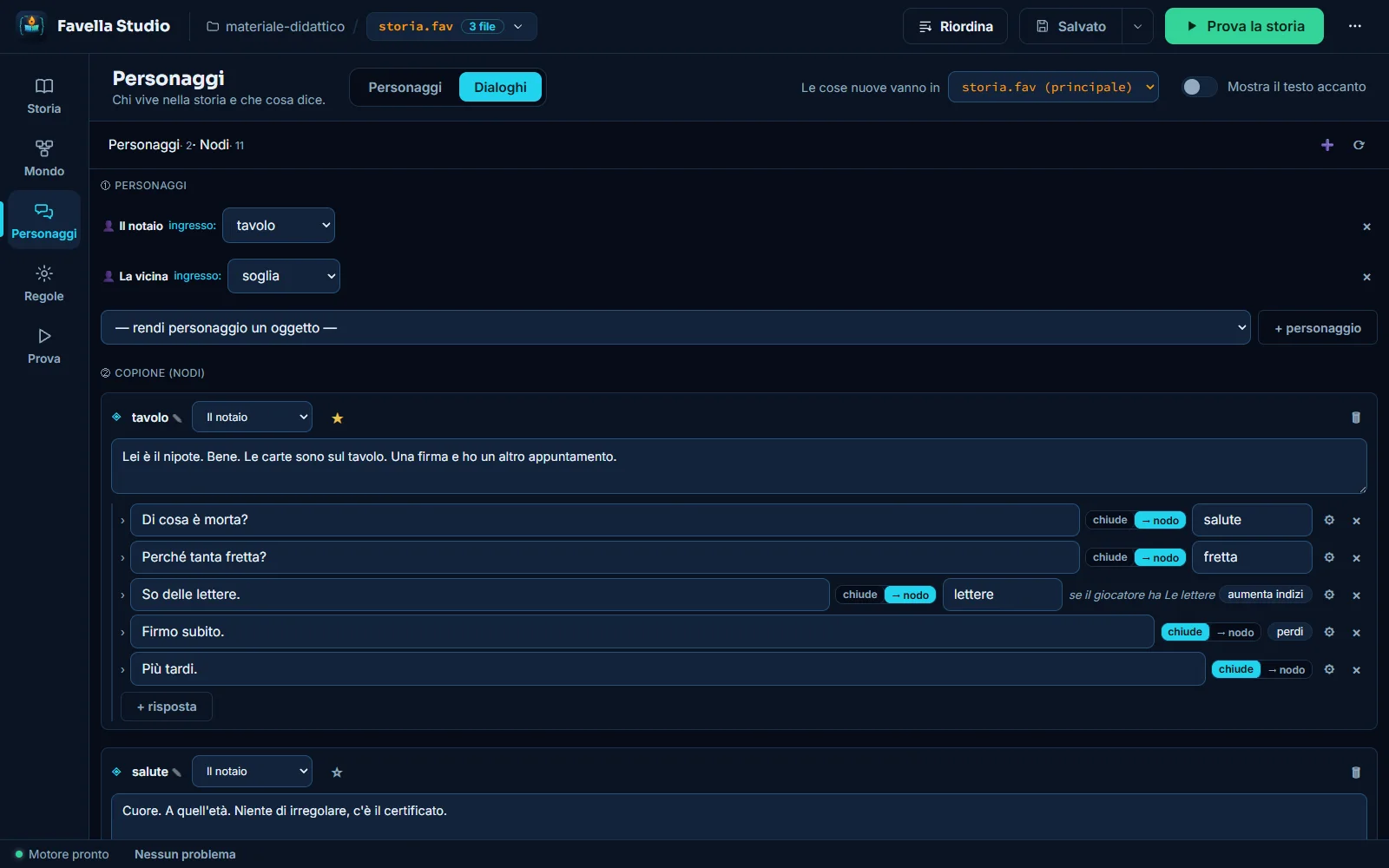Switch to the Personaggi tab
The height and width of the screenshot is (868, 1389).
click(405, 87)
